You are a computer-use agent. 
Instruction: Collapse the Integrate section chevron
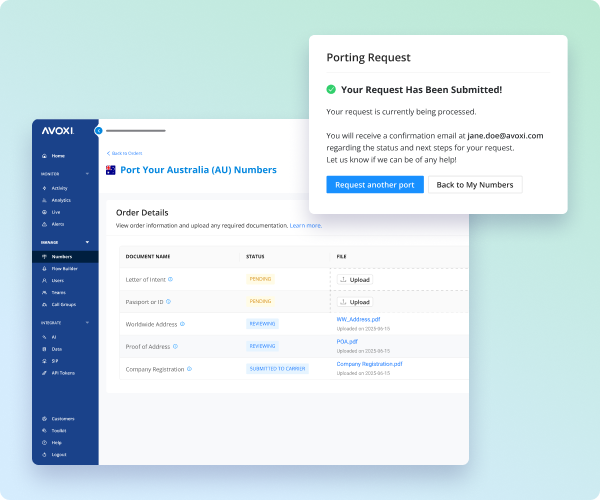pyautogui.click(x=87, y=322)
